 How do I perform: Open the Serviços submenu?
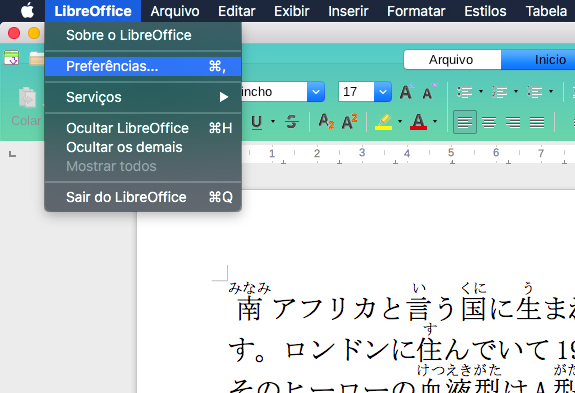coord(143,97)
